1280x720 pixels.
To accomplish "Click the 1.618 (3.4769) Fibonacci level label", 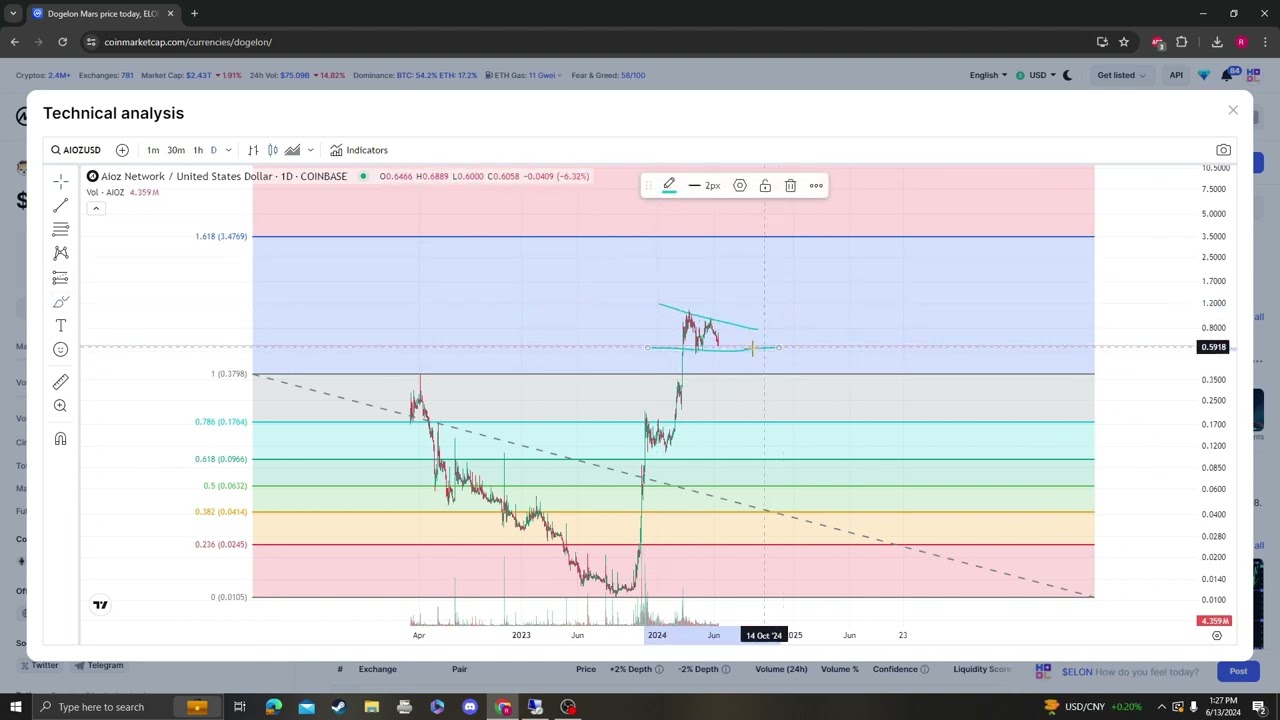I will pyautogui.click(x=221, y=236).
